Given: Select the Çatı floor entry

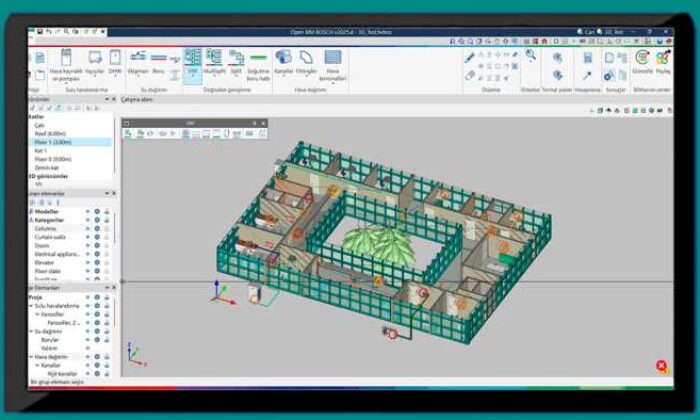Looking at the screenshot, I should coord(39,125).
